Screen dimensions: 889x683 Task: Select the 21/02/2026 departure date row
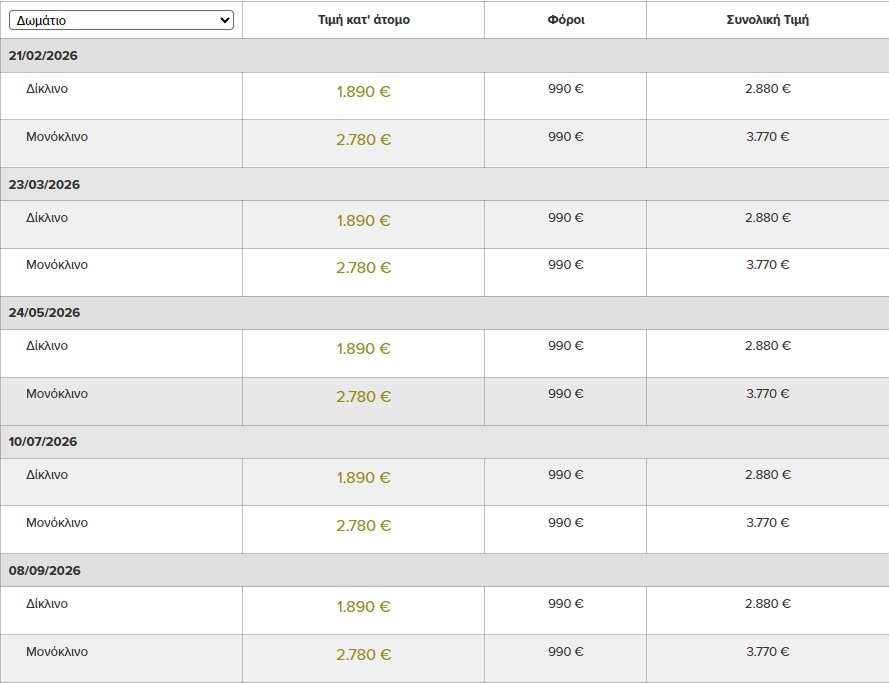point(43,56)
